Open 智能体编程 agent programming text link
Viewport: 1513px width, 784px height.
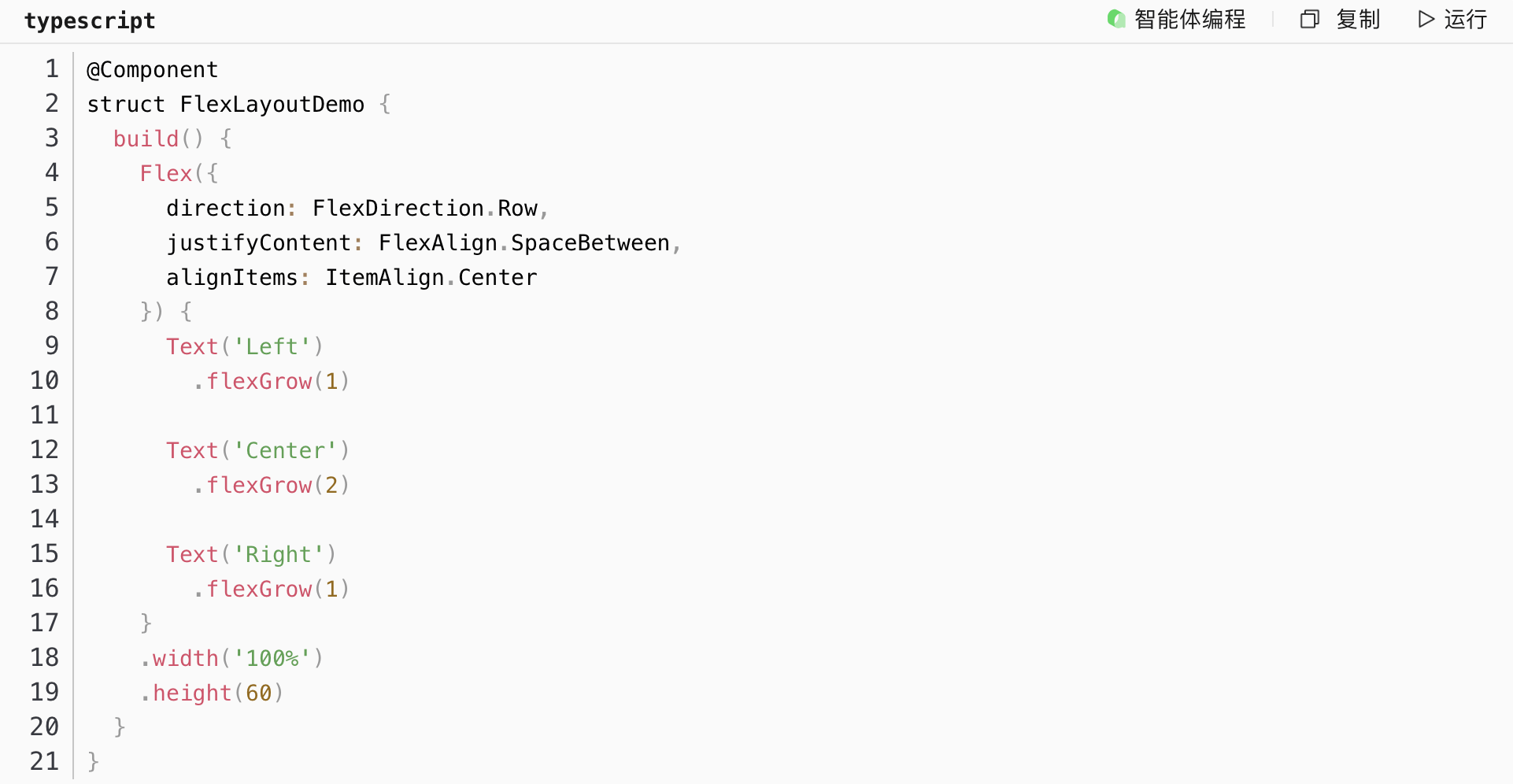click(1189, 19)
